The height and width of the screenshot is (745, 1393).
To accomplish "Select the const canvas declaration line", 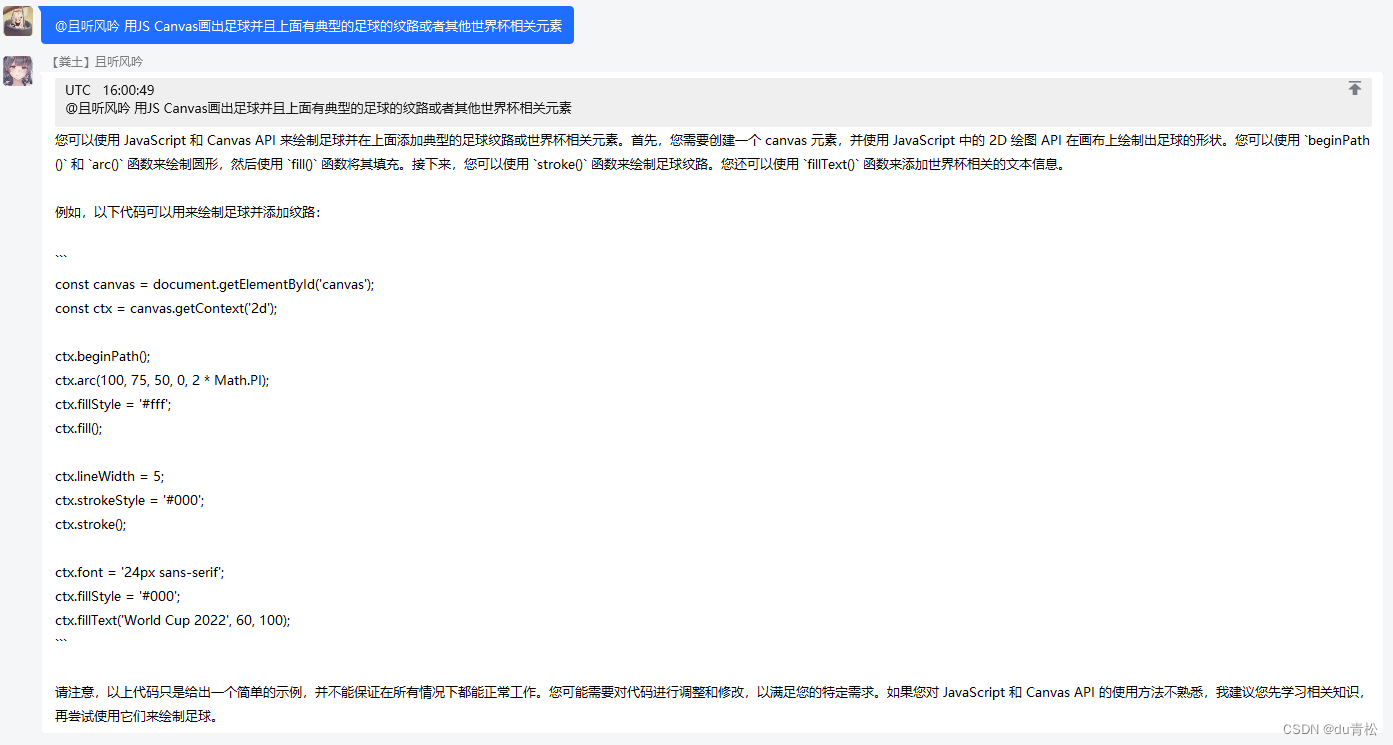I will point(215,284).
